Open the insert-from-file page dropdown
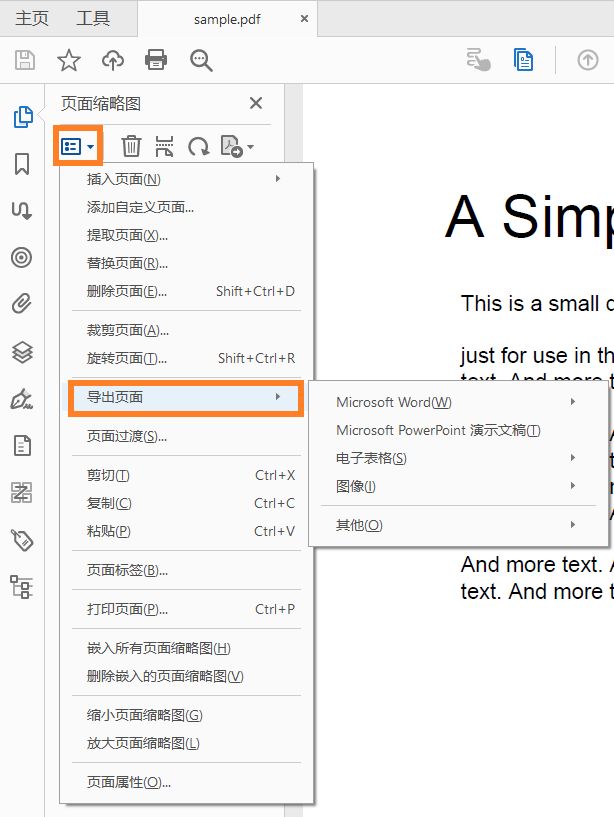This screenshot has width=614, height=817. coord(237,146)
